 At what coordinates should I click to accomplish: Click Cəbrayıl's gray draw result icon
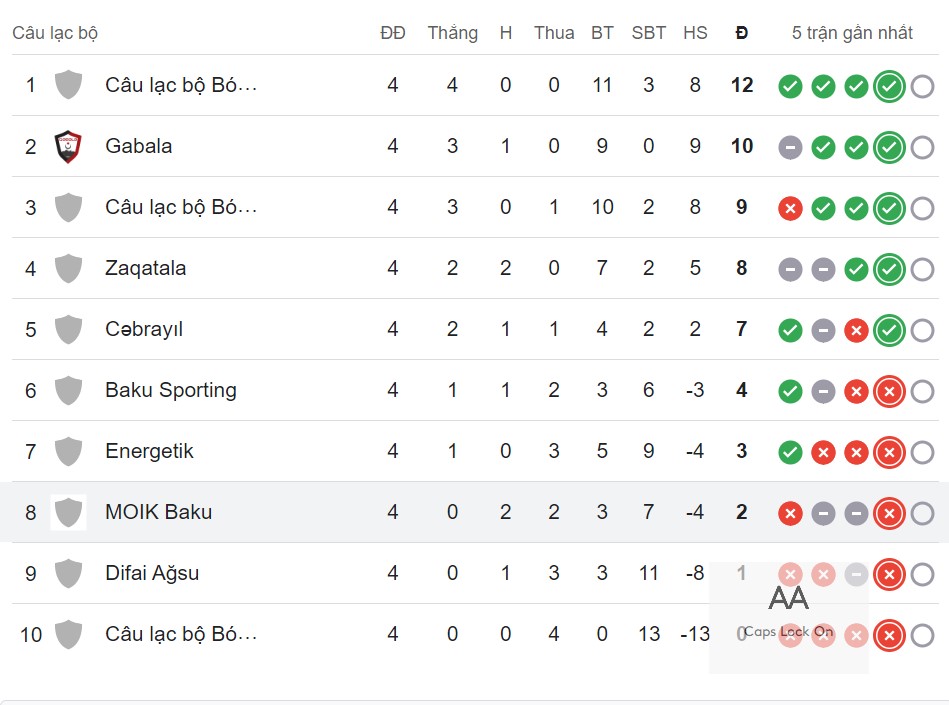point(823,330)
